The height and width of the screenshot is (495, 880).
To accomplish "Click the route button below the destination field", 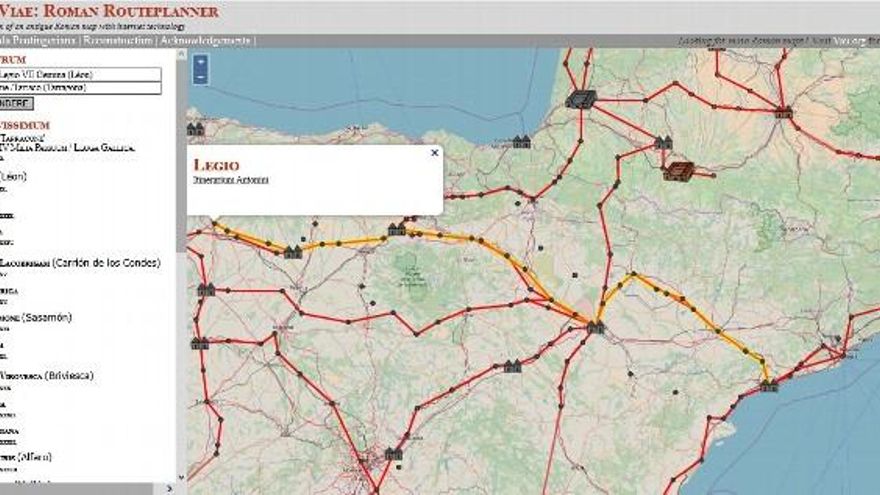I will [16, 103].
